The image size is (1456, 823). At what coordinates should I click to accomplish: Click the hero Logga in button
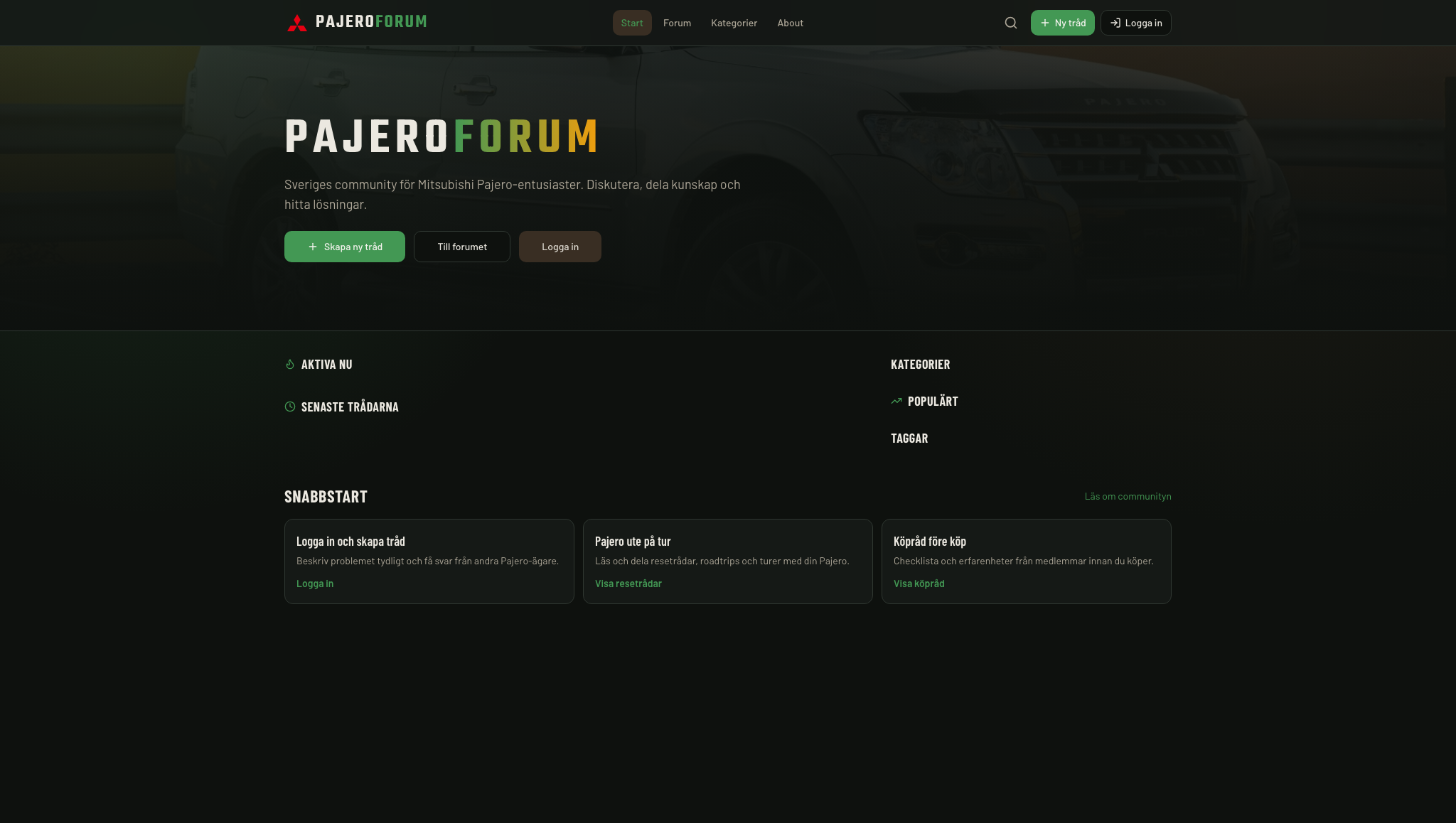point(560,247)
